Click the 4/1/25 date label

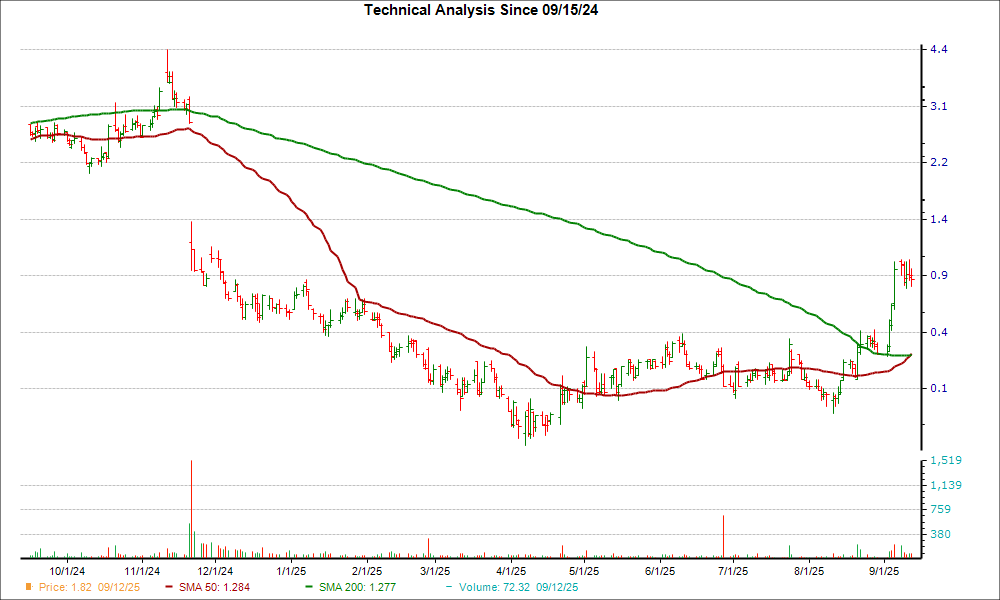pyautogui.click(x=510, y=571)
